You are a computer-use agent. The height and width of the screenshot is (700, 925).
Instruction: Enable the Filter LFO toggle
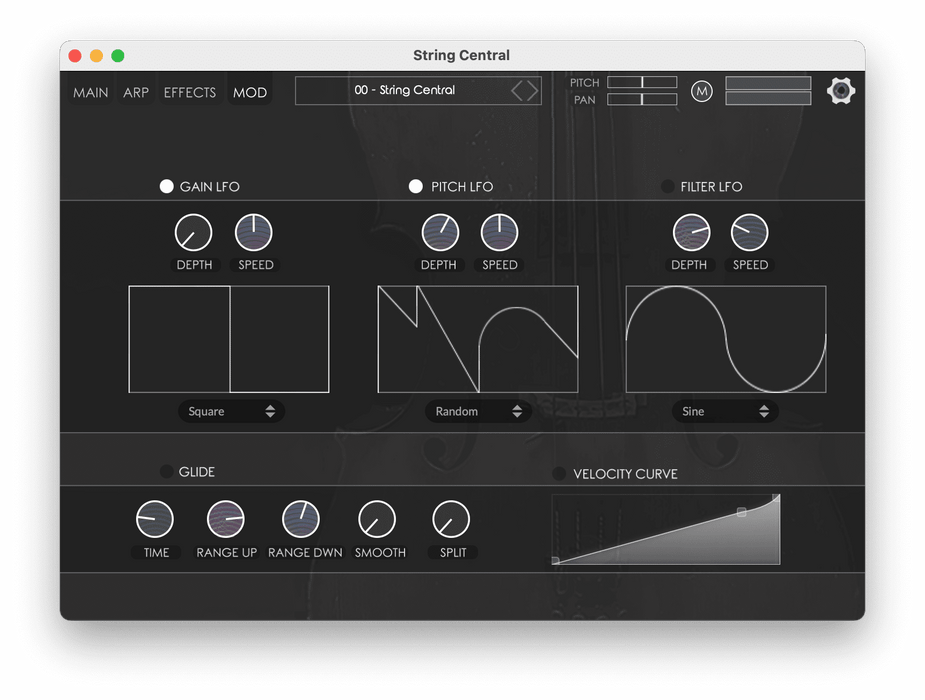point(667,187)
